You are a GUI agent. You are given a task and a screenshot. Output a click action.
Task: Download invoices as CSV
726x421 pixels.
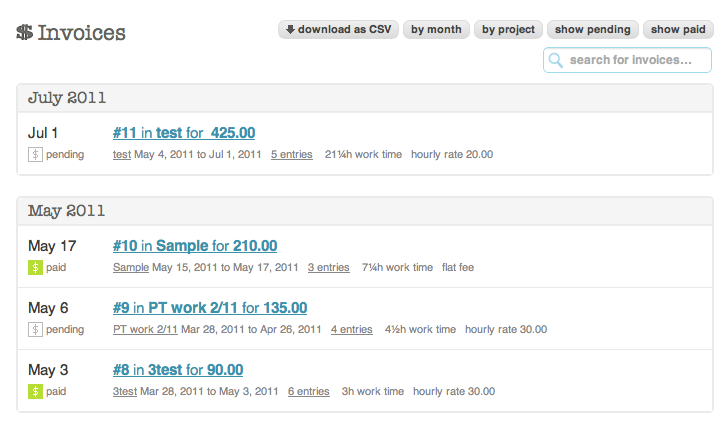tap(338, 30)
